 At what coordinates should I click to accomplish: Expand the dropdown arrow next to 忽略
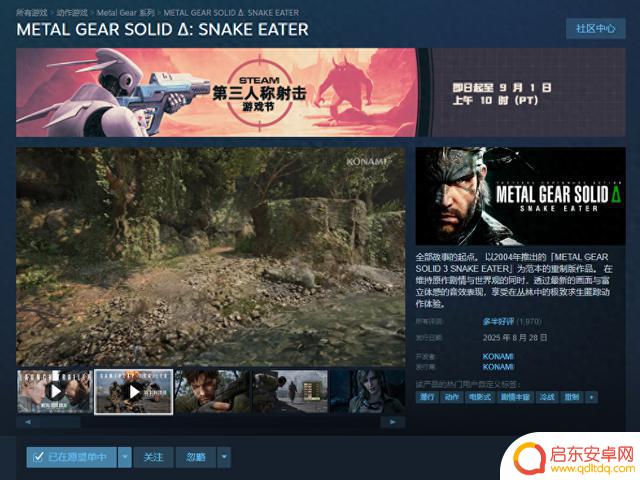tap(224, 457)
